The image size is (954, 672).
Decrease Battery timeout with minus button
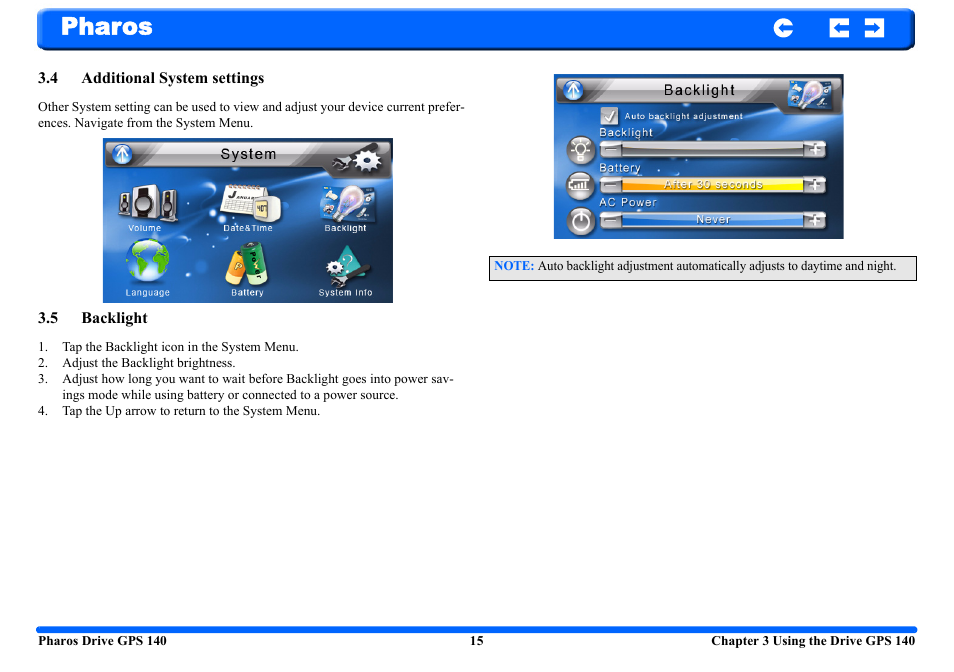click(x=611, y=185)
